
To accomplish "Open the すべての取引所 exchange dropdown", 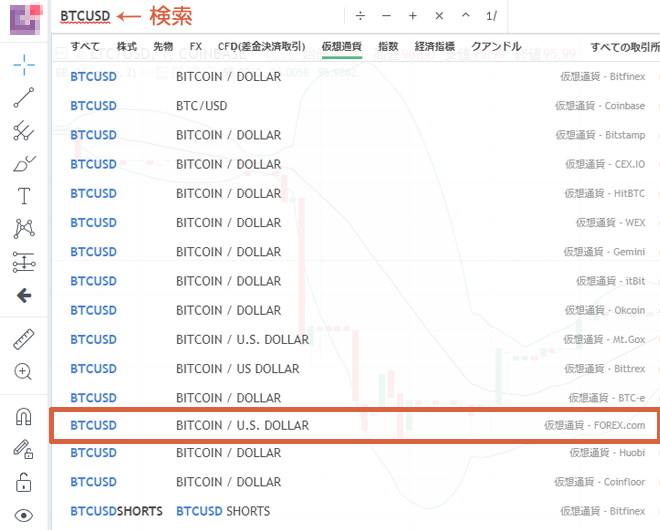I will (625, 47).
